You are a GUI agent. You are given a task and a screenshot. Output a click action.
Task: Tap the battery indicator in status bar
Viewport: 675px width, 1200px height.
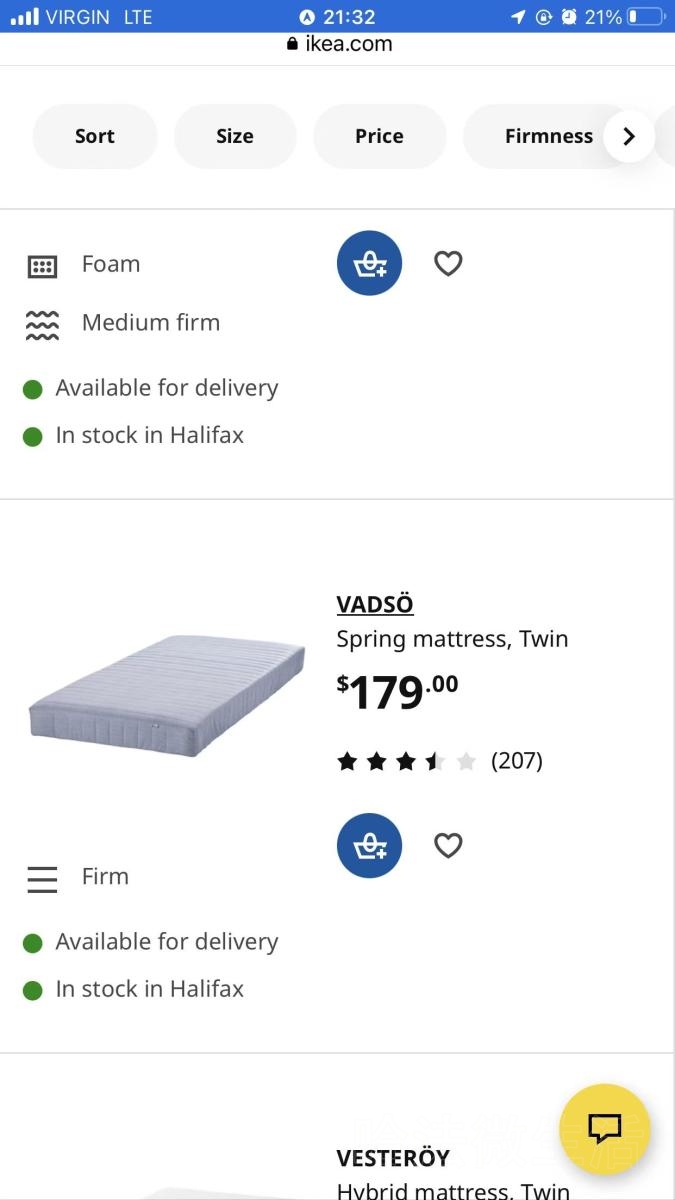point(646,17)
